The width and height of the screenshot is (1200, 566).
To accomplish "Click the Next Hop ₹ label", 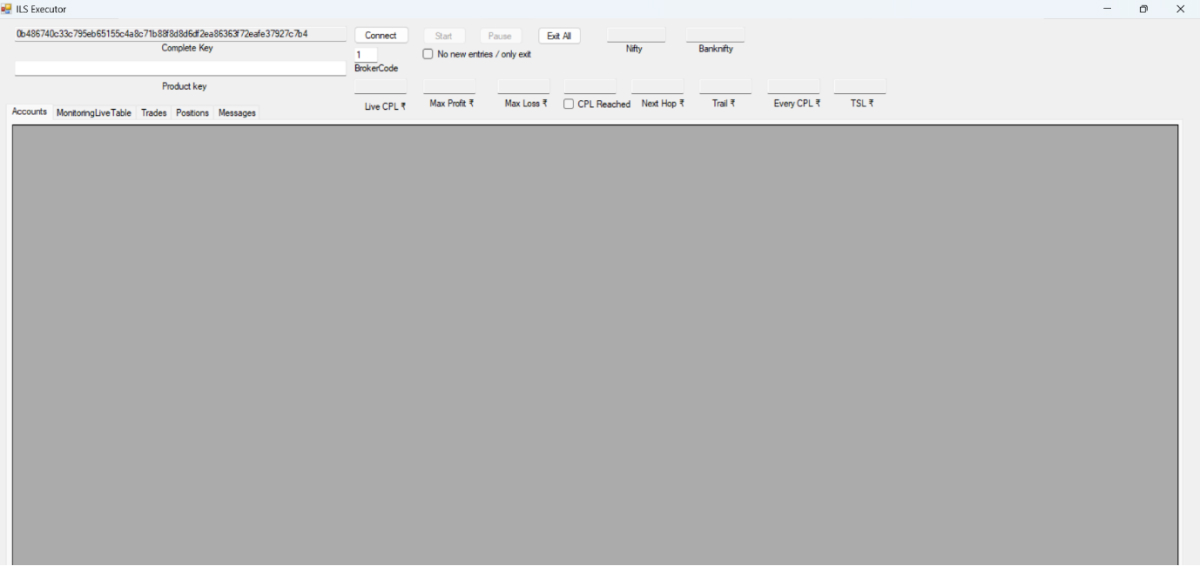I will [663, 104].
